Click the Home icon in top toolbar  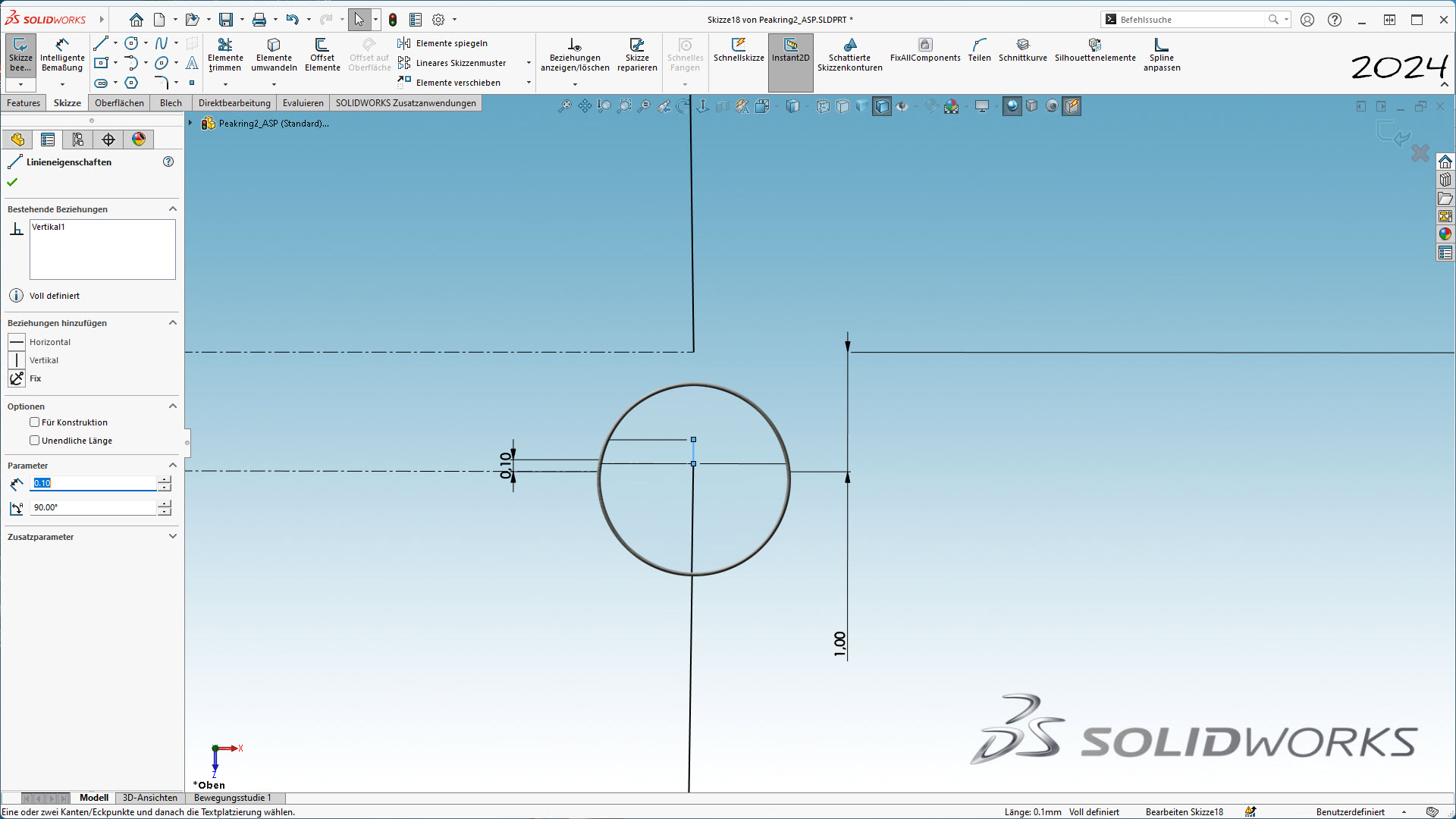136,20
